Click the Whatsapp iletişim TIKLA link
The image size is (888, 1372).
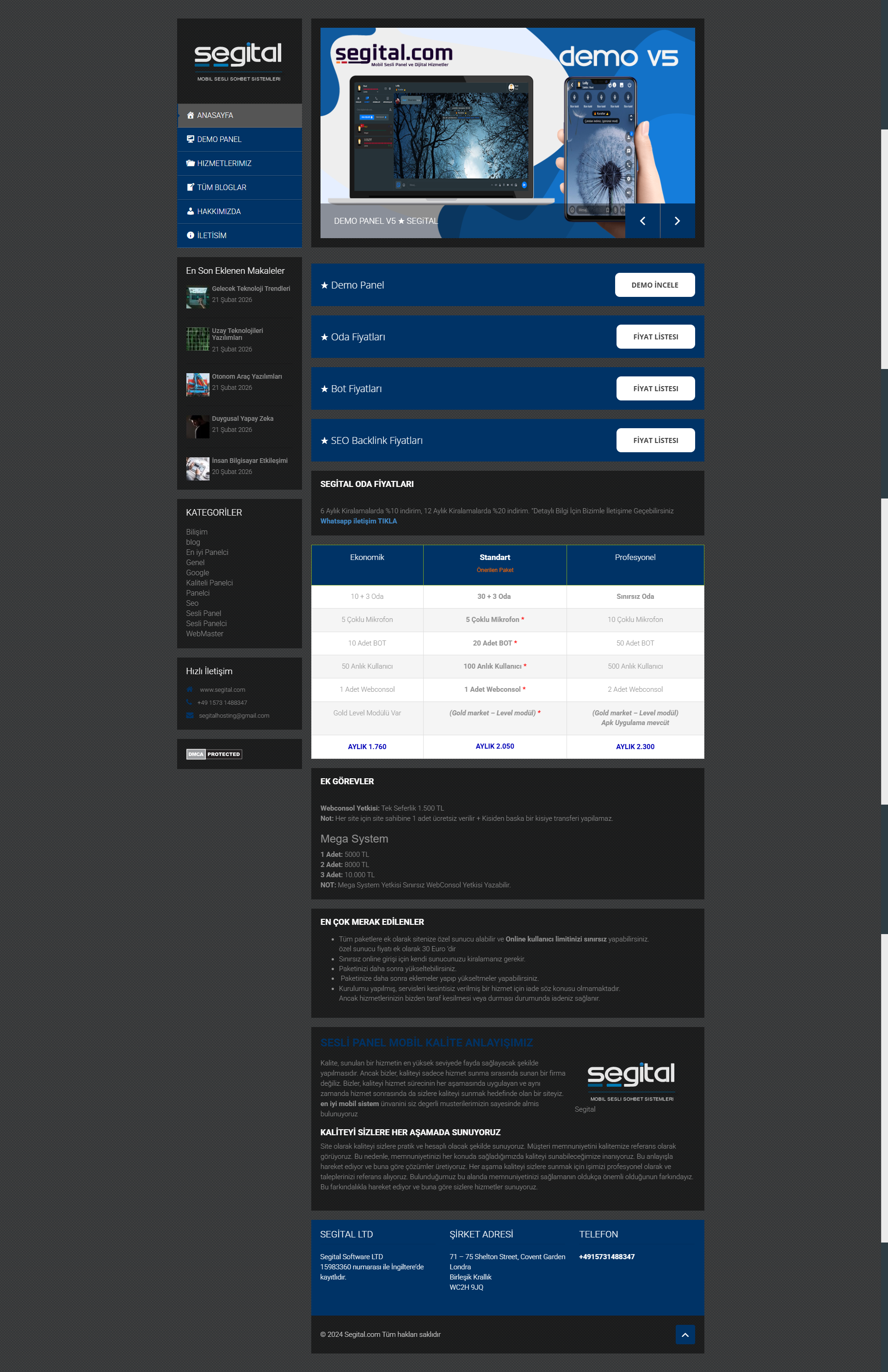[x=358, y=521]
